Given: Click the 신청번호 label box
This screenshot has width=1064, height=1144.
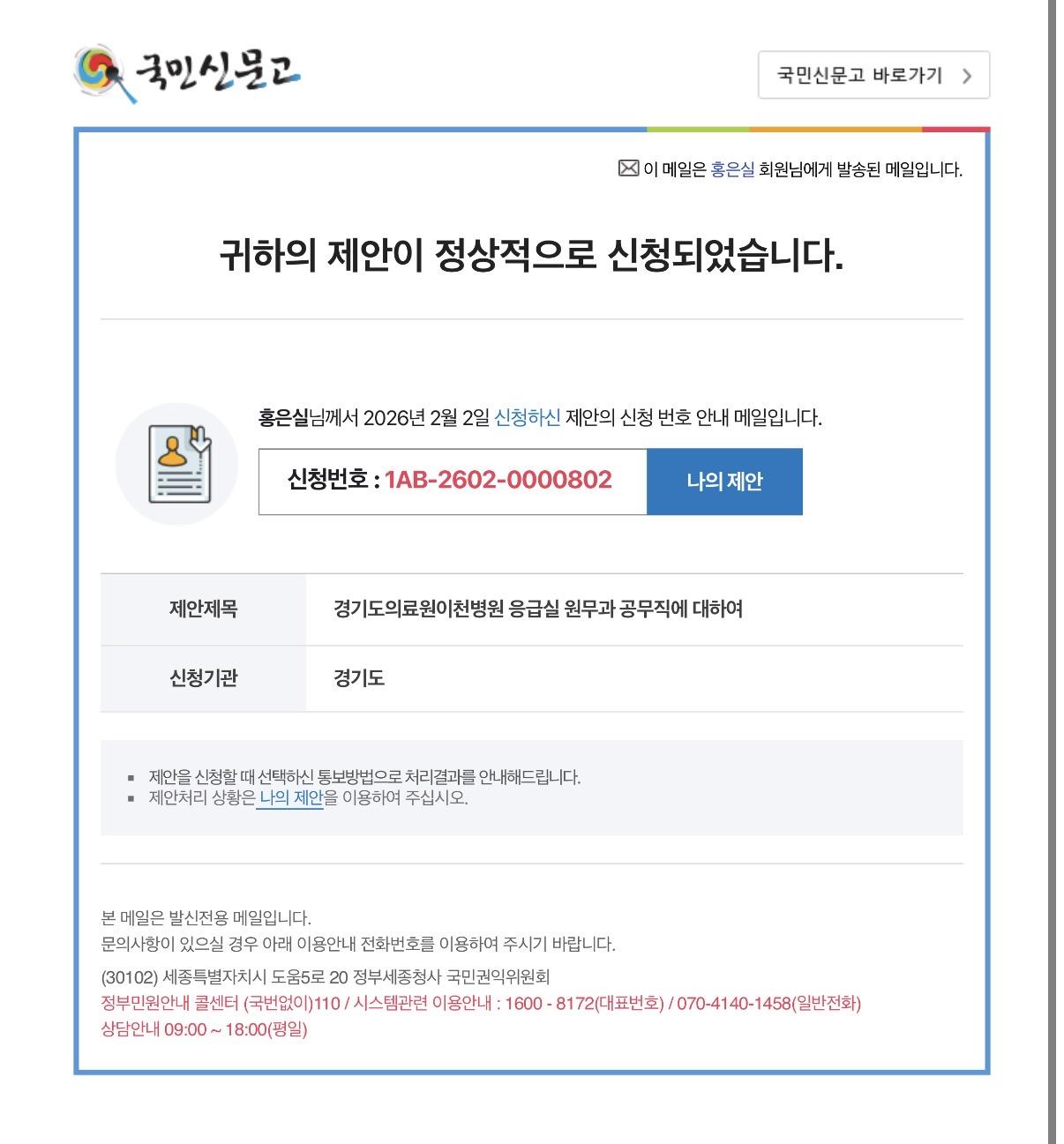Looking at the screenshot, I should click(x=453, y=482).
